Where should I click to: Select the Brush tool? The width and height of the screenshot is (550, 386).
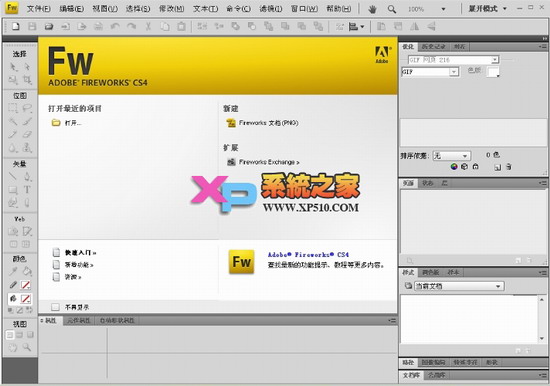[27, 121]
